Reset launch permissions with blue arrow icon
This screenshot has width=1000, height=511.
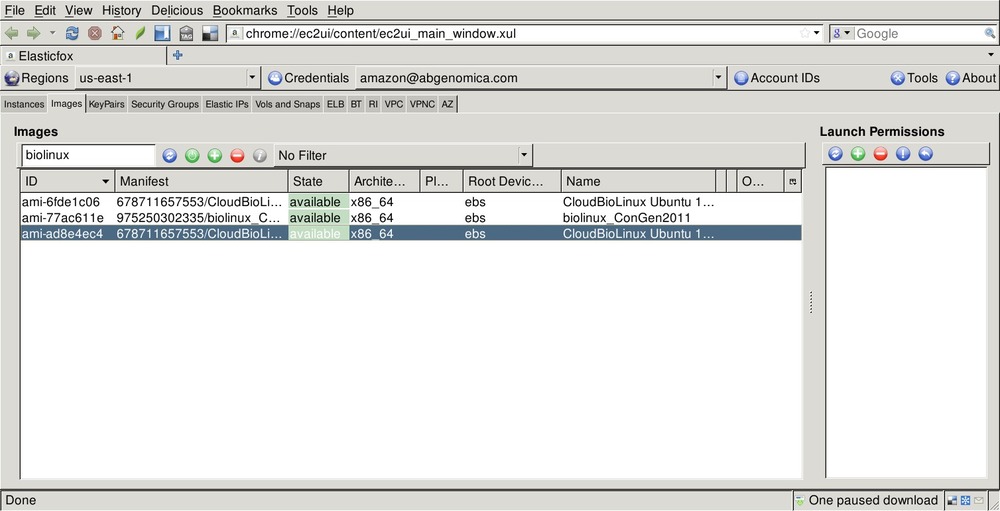point(925,153)
